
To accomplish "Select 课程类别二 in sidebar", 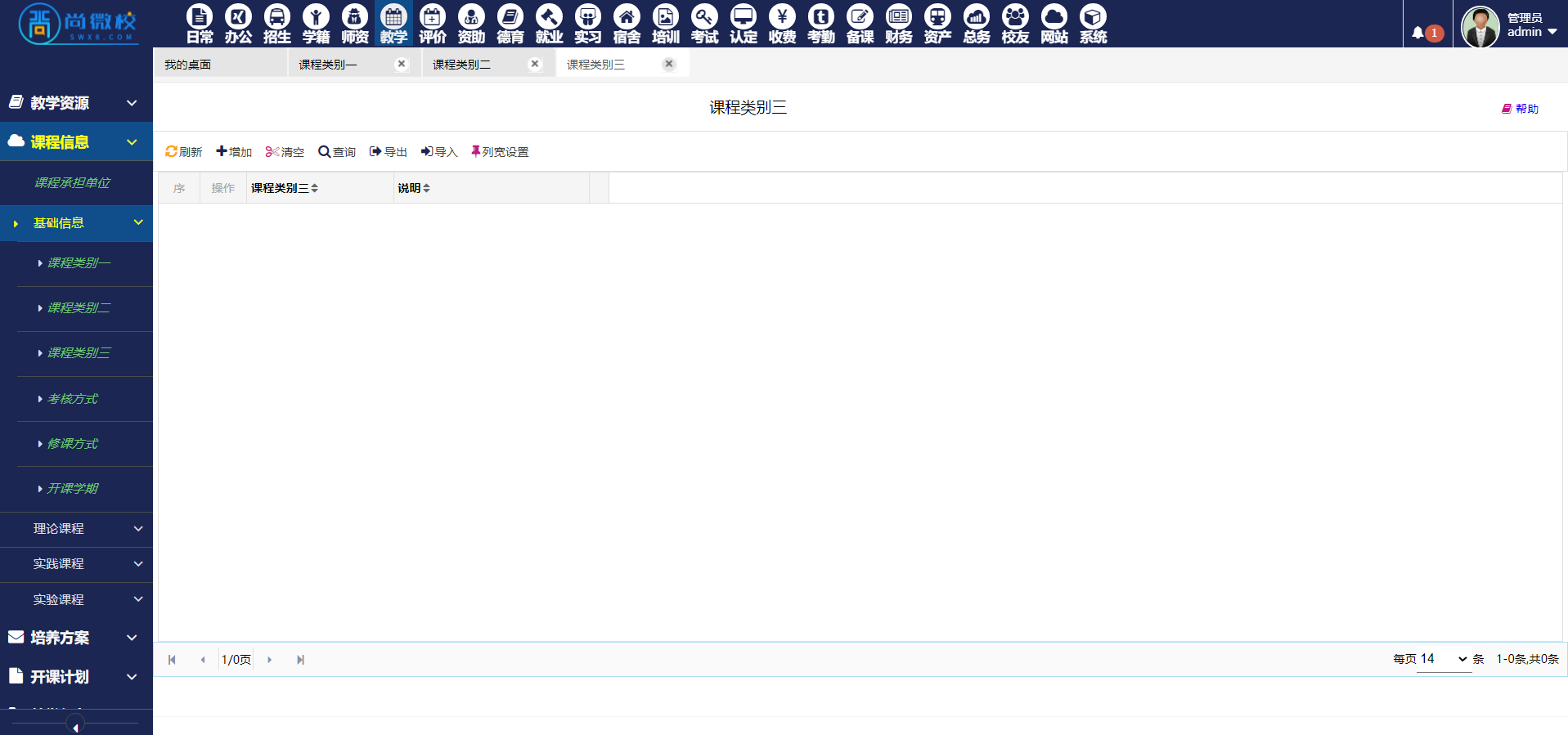I will [79, 308].
